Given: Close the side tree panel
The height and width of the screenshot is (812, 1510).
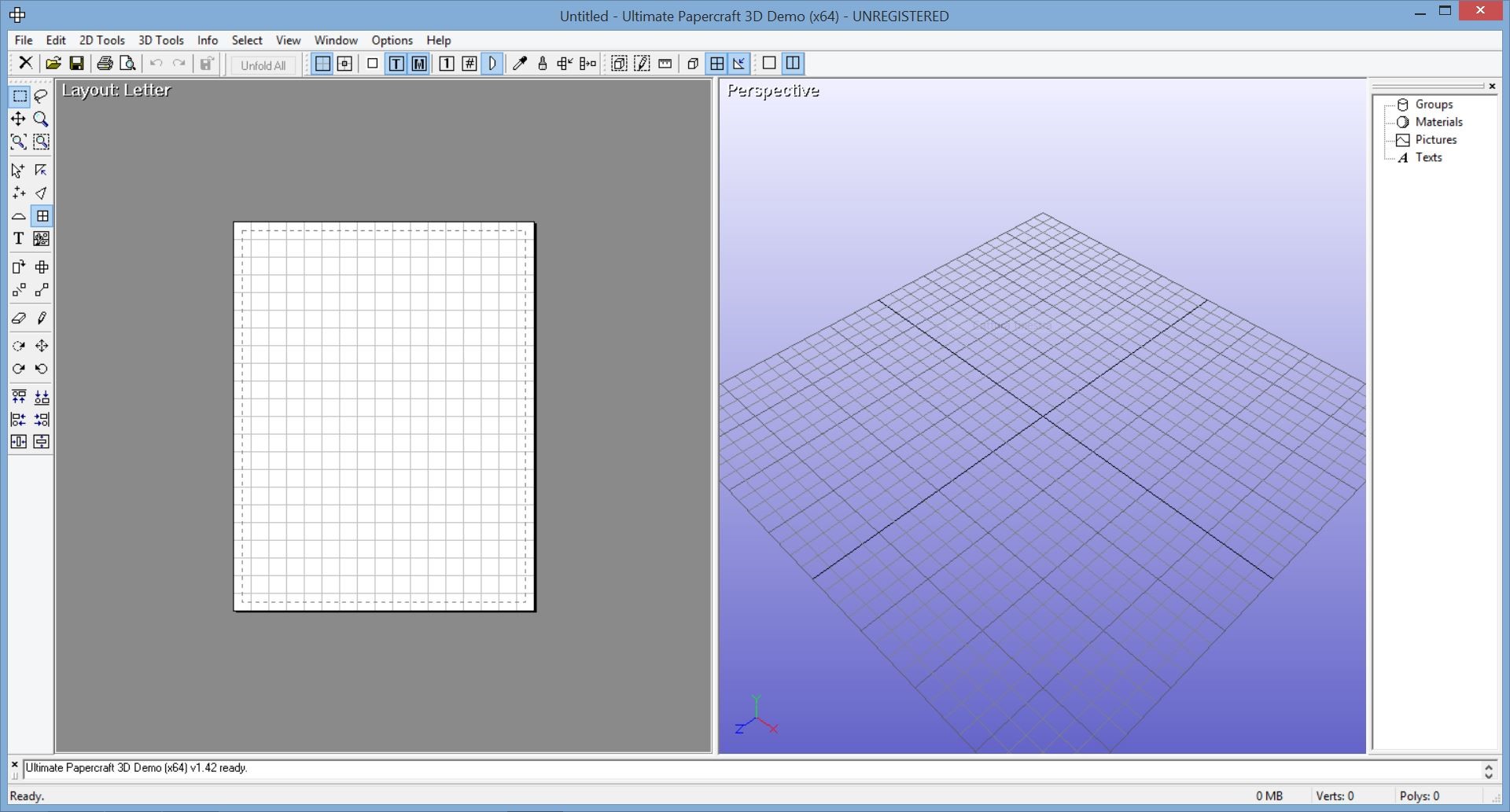Looking at the screenshot, I should 1492,86.
